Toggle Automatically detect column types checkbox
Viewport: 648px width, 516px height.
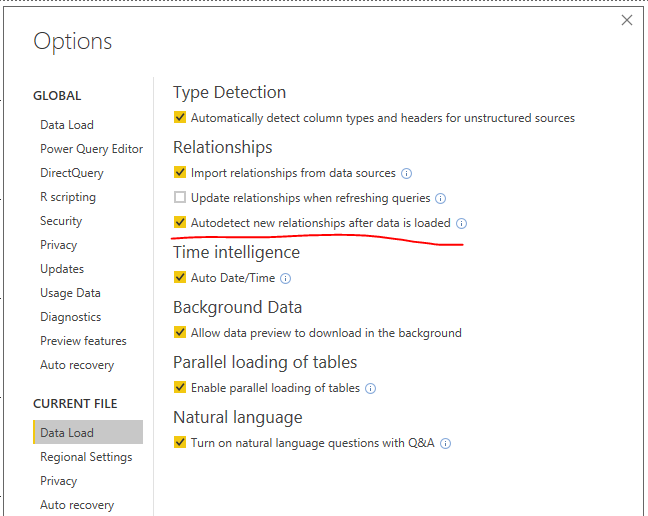click(180, 117)
